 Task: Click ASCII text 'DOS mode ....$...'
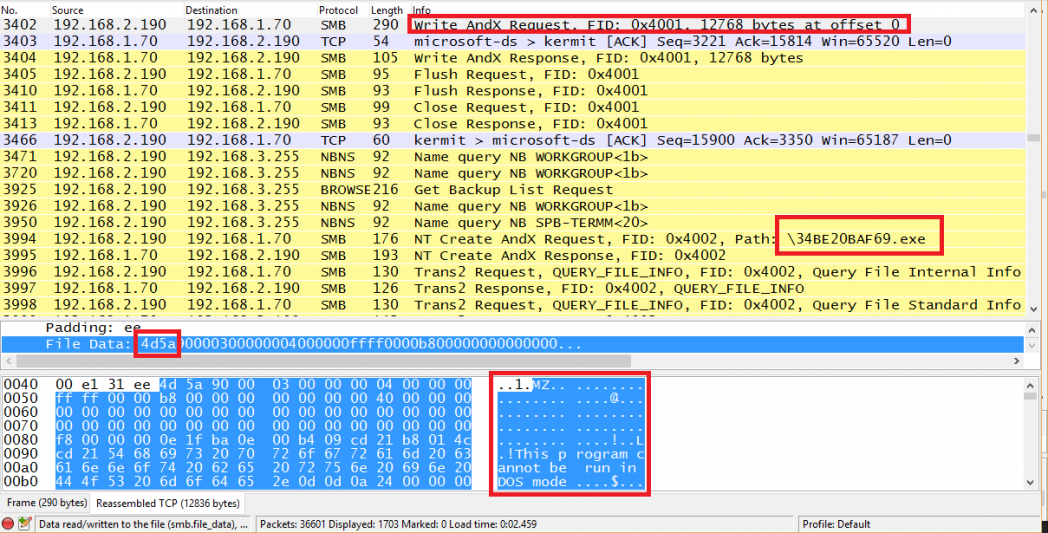(571, 482)
